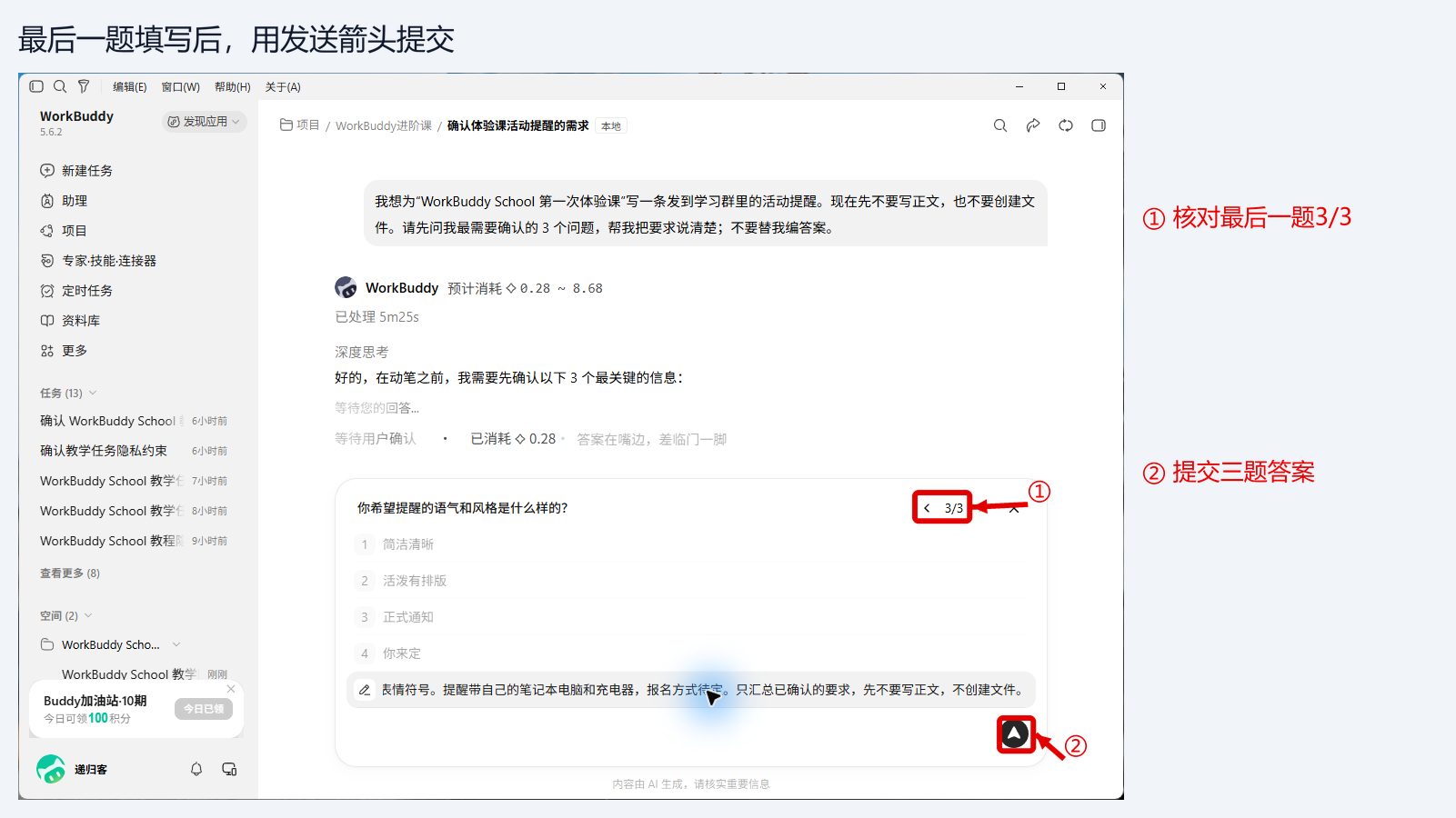
Task: Click the WorkBuddy assistant avatar
Action: coord(346,288)
